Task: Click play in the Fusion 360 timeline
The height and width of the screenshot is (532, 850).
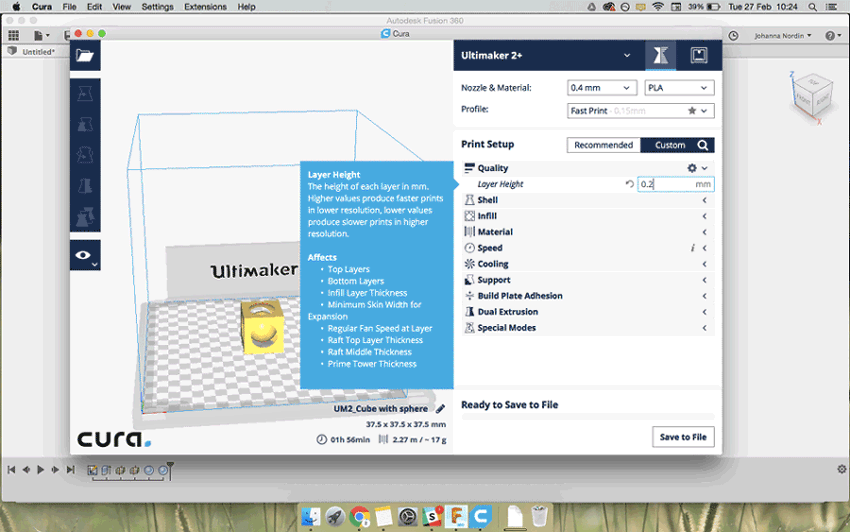Action: [x=41, y=470]
